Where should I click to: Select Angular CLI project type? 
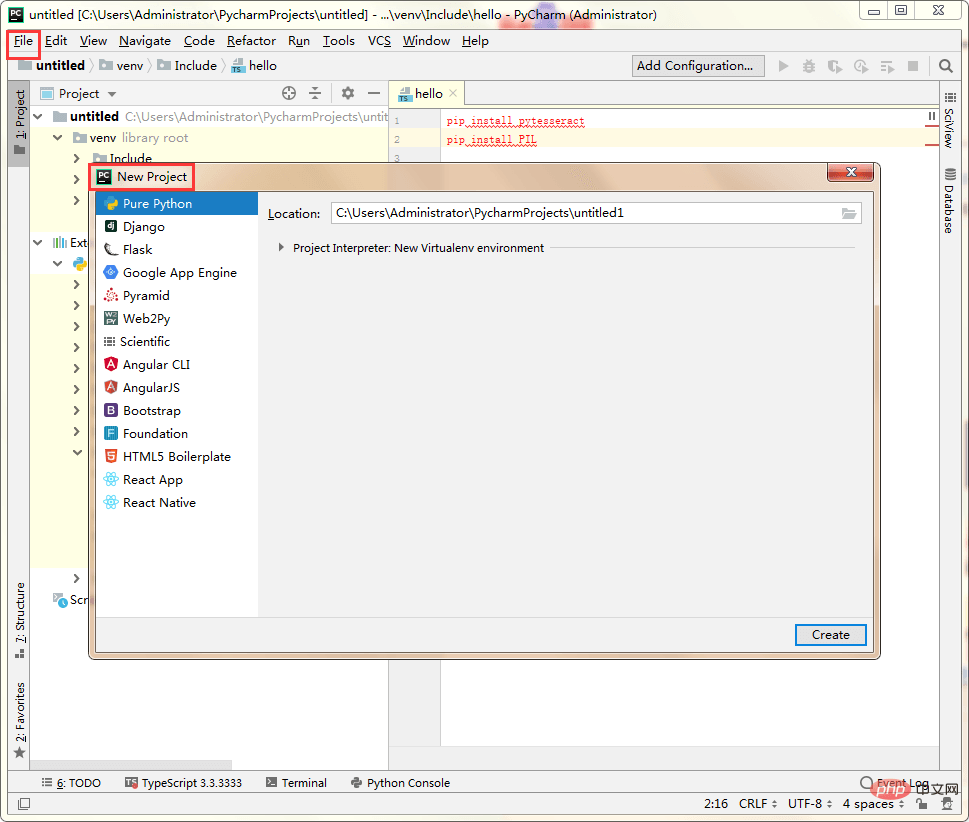pyautogui.click(x=177, y=365)
